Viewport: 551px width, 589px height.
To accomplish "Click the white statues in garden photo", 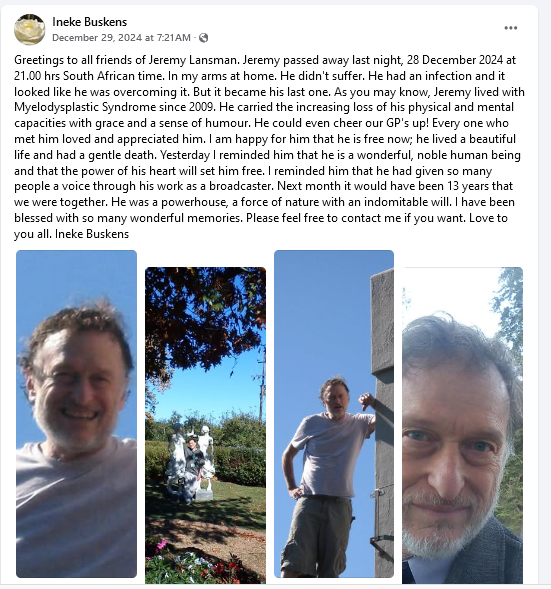I will point(191,462).
